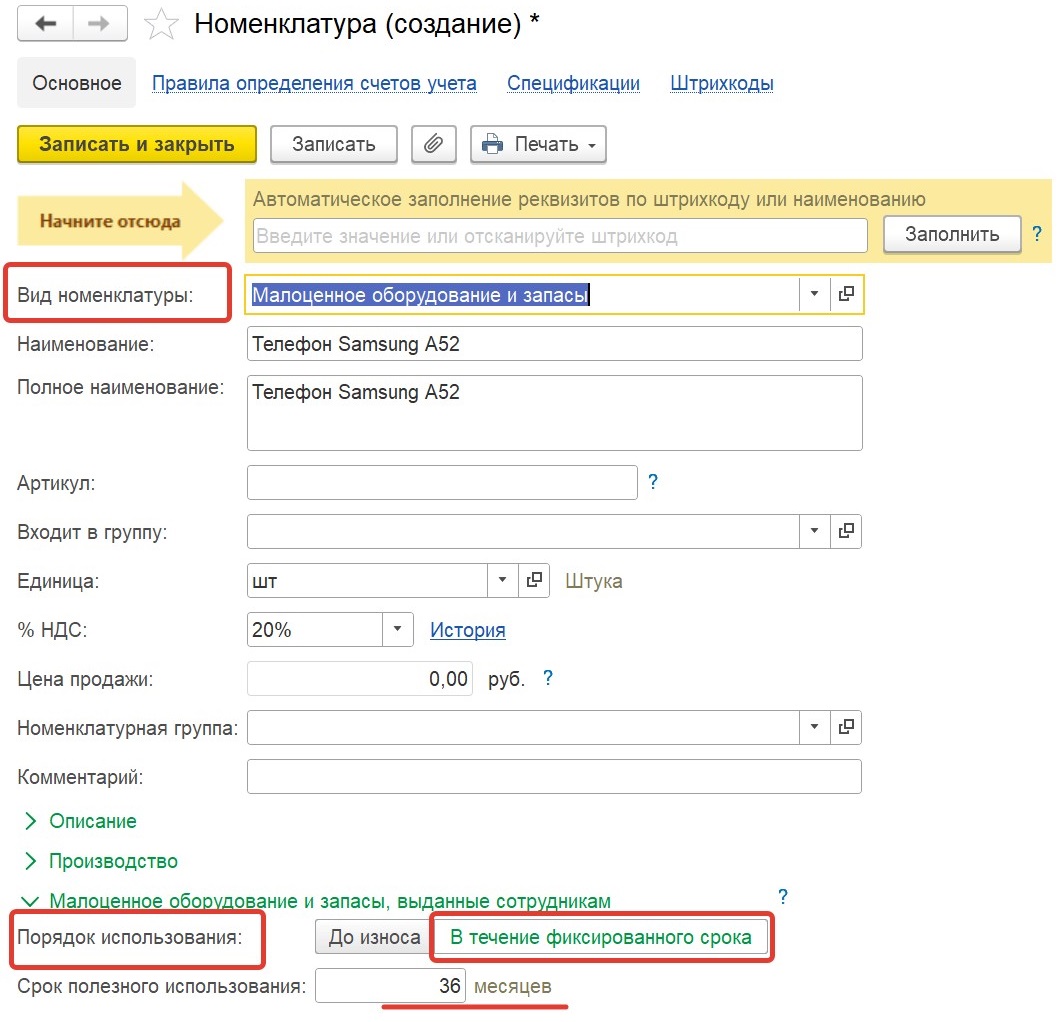Image resolution: width=1064 pixels, height=1022 pixels.
Task: Click the Штука unit description text
Action: (594, 581)
